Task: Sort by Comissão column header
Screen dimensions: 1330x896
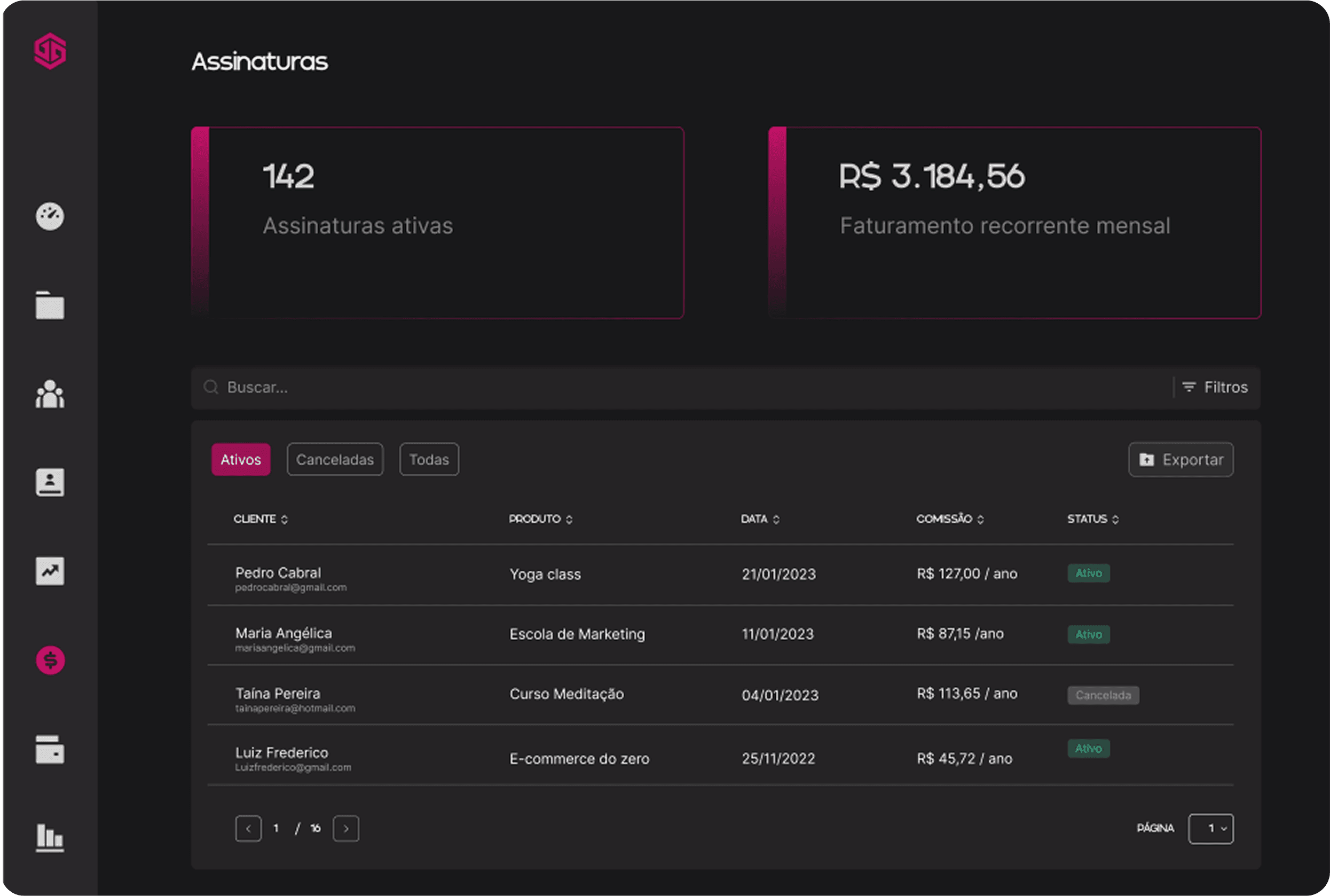Action: pyautogui.click(x=950, y=519)
